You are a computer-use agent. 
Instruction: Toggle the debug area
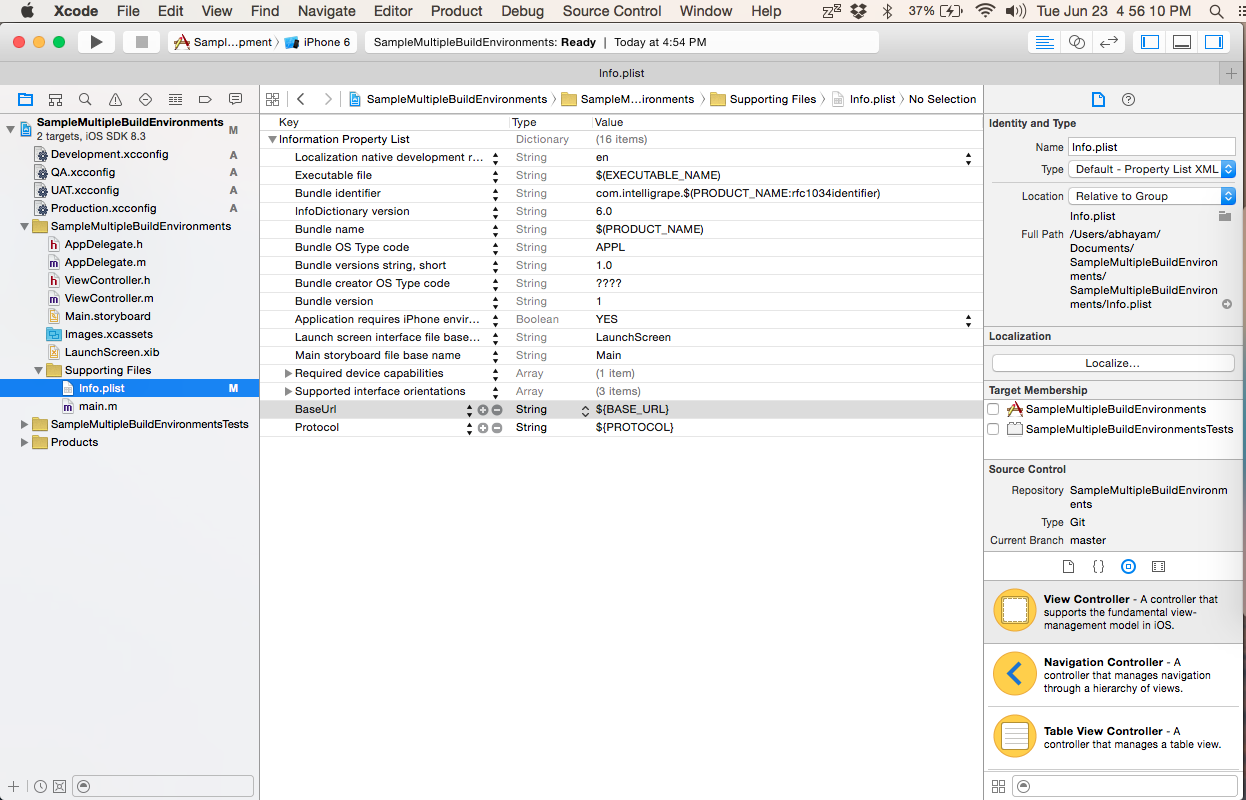pyautogui.click(x=1182, y=42)
